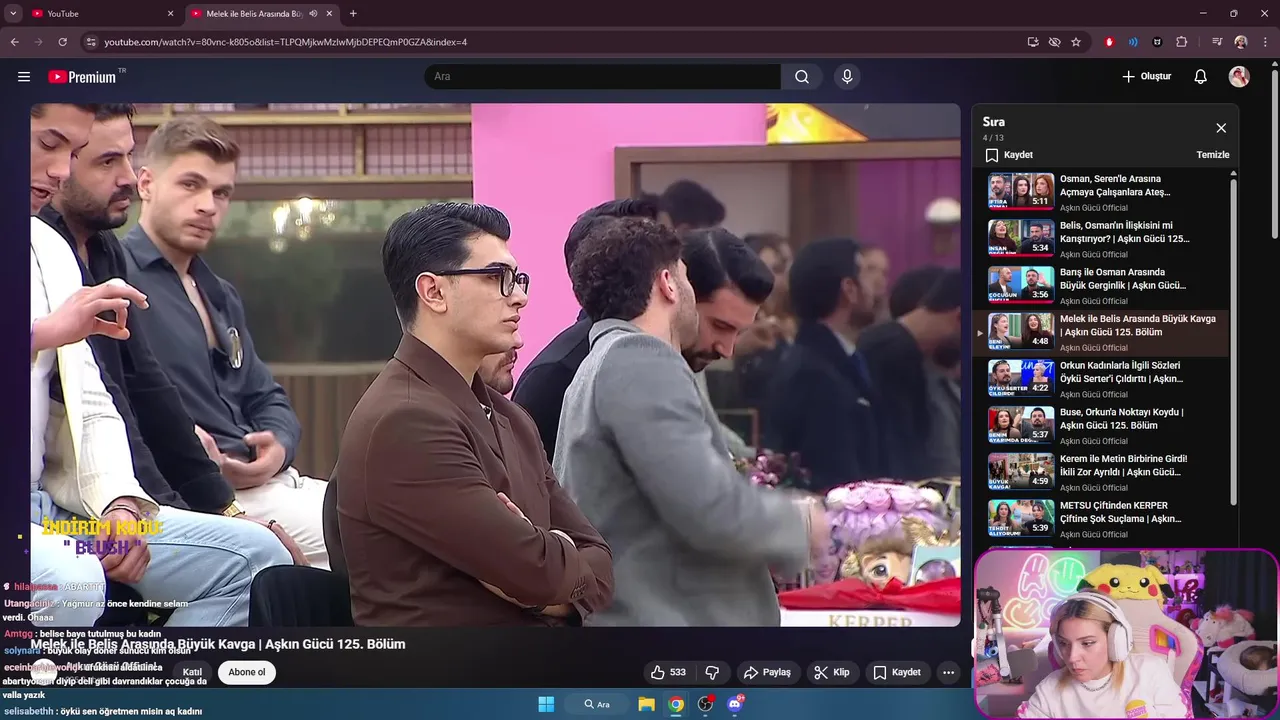Open File Explorer from taskbar

point(646,704)
